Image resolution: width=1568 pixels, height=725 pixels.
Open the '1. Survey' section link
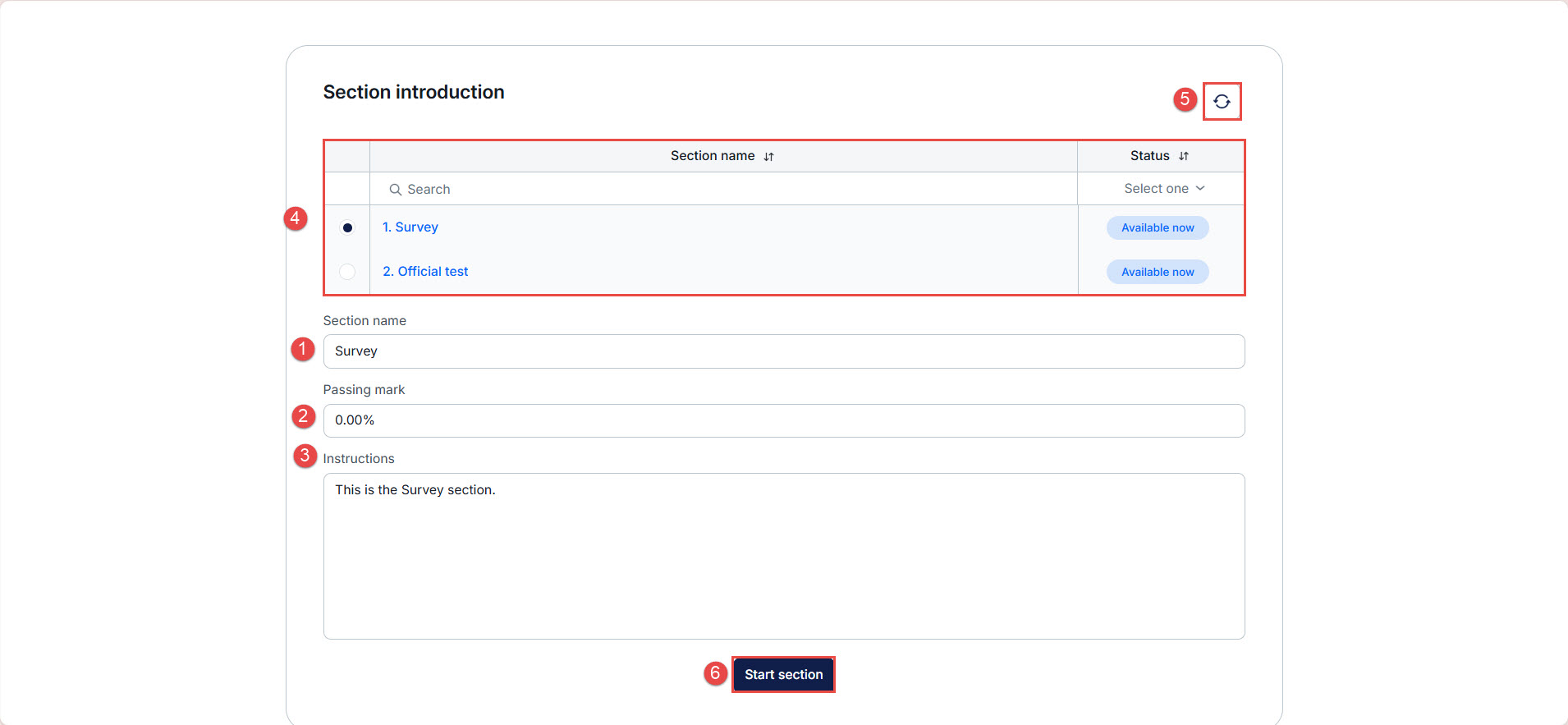click(410, 227)
